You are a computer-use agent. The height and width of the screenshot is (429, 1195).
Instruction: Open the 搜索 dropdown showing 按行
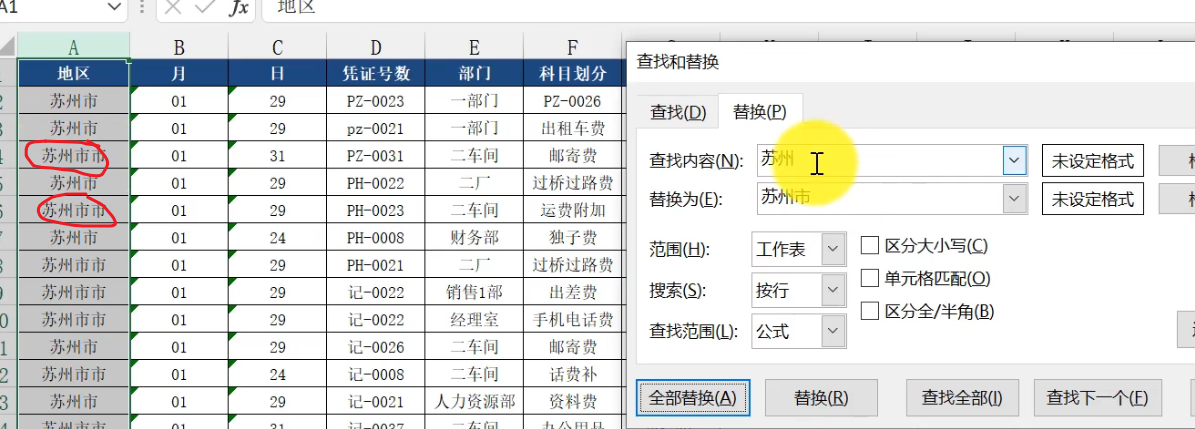pos(798,290)
